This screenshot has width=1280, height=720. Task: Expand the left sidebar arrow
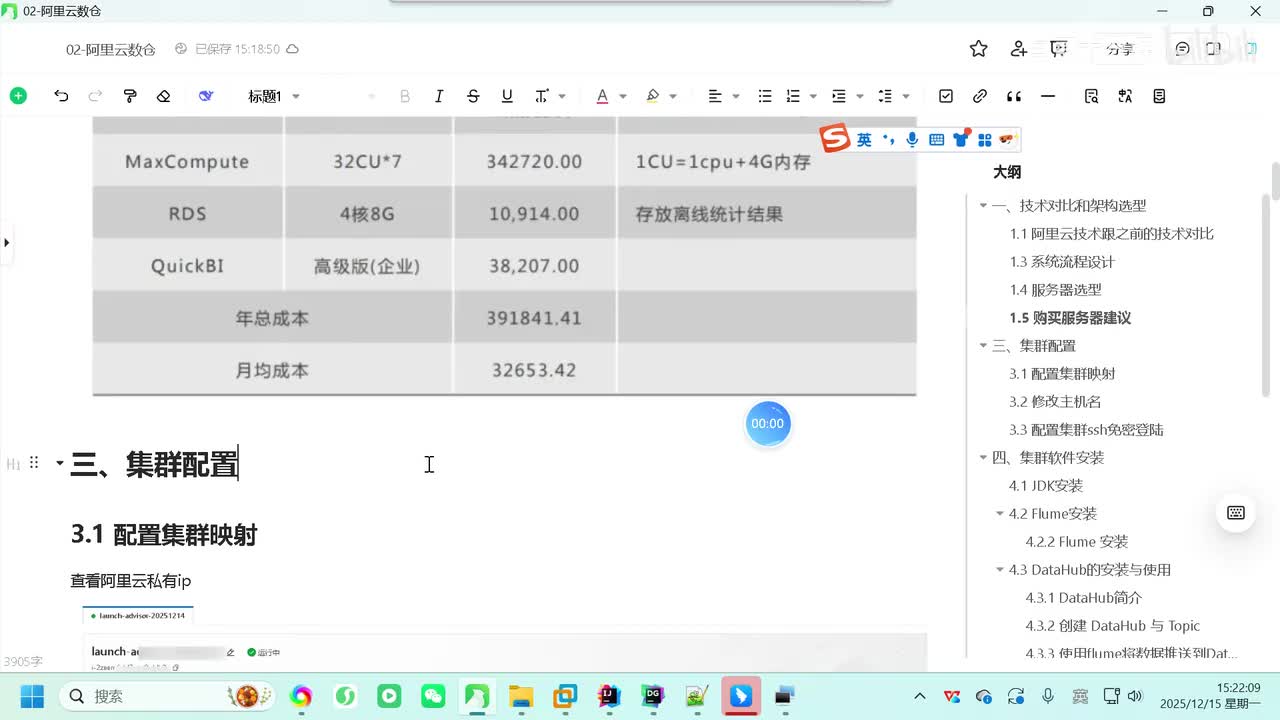coord(7,242)
